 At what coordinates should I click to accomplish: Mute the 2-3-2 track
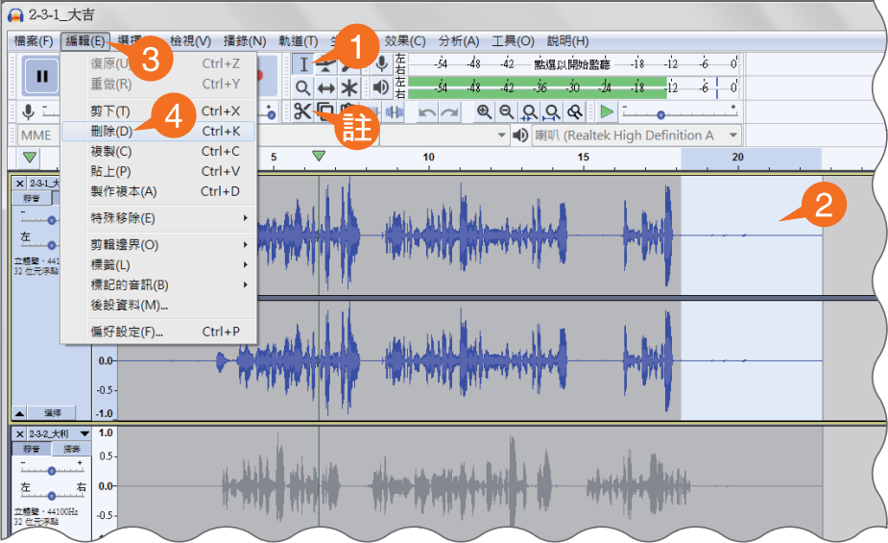coord(32,449)
